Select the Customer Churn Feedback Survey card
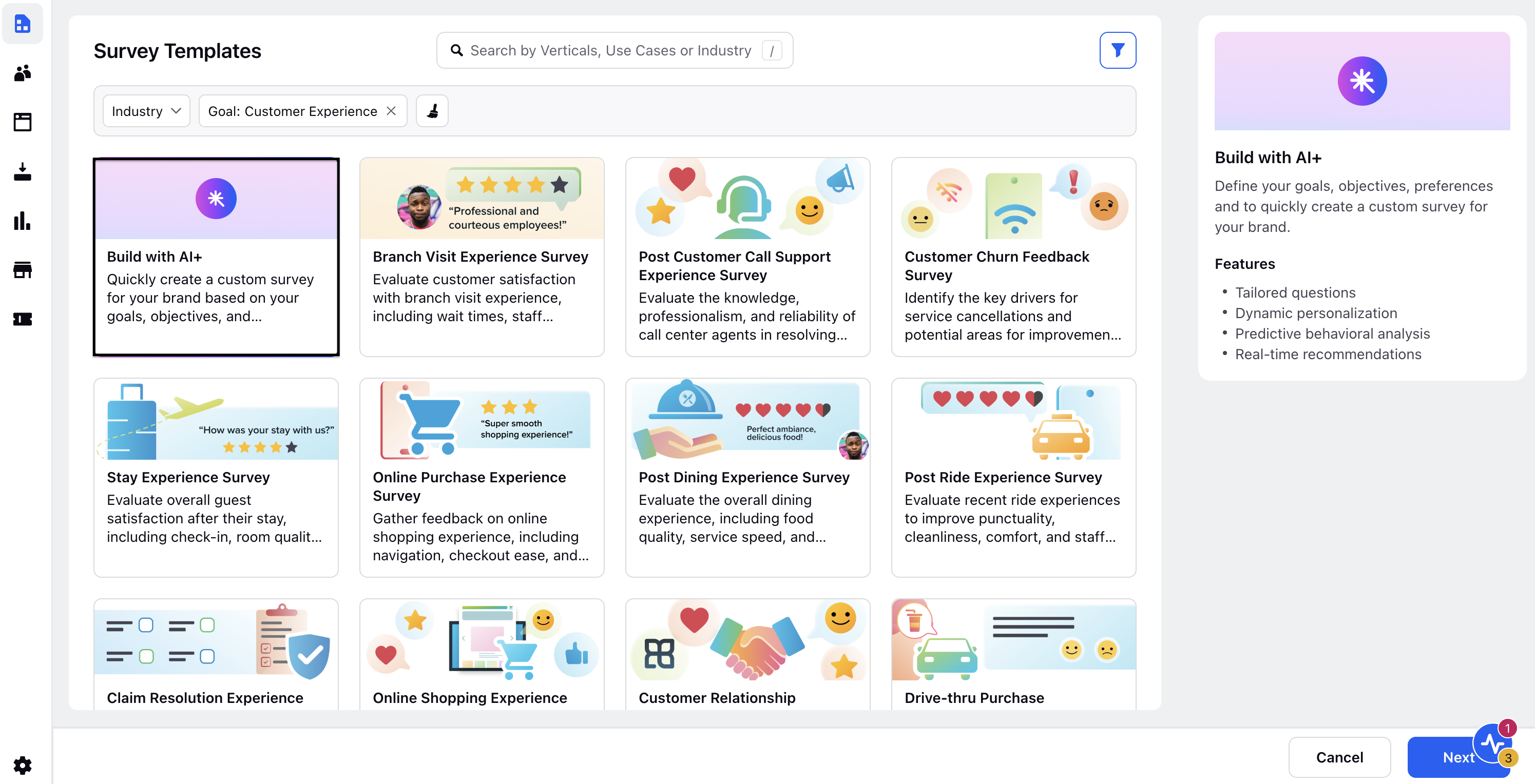Image resolution: width=1535 pixels, height=784 pixels. [1013, 257]
